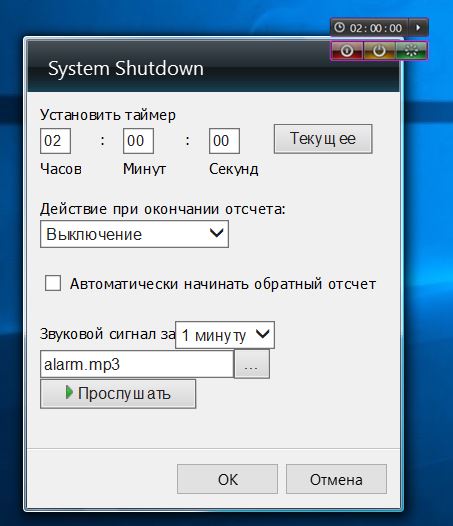The height and width of the screenshot is (526, 453).
Task: Focus the Минут minutes field
Action: [x=138, y=141]
